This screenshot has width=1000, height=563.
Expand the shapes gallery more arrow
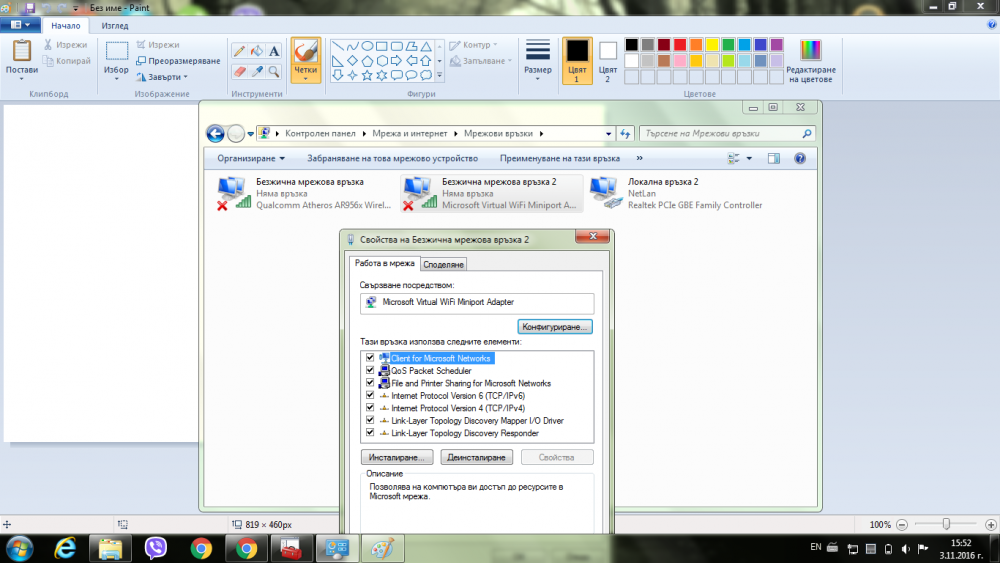439,75
